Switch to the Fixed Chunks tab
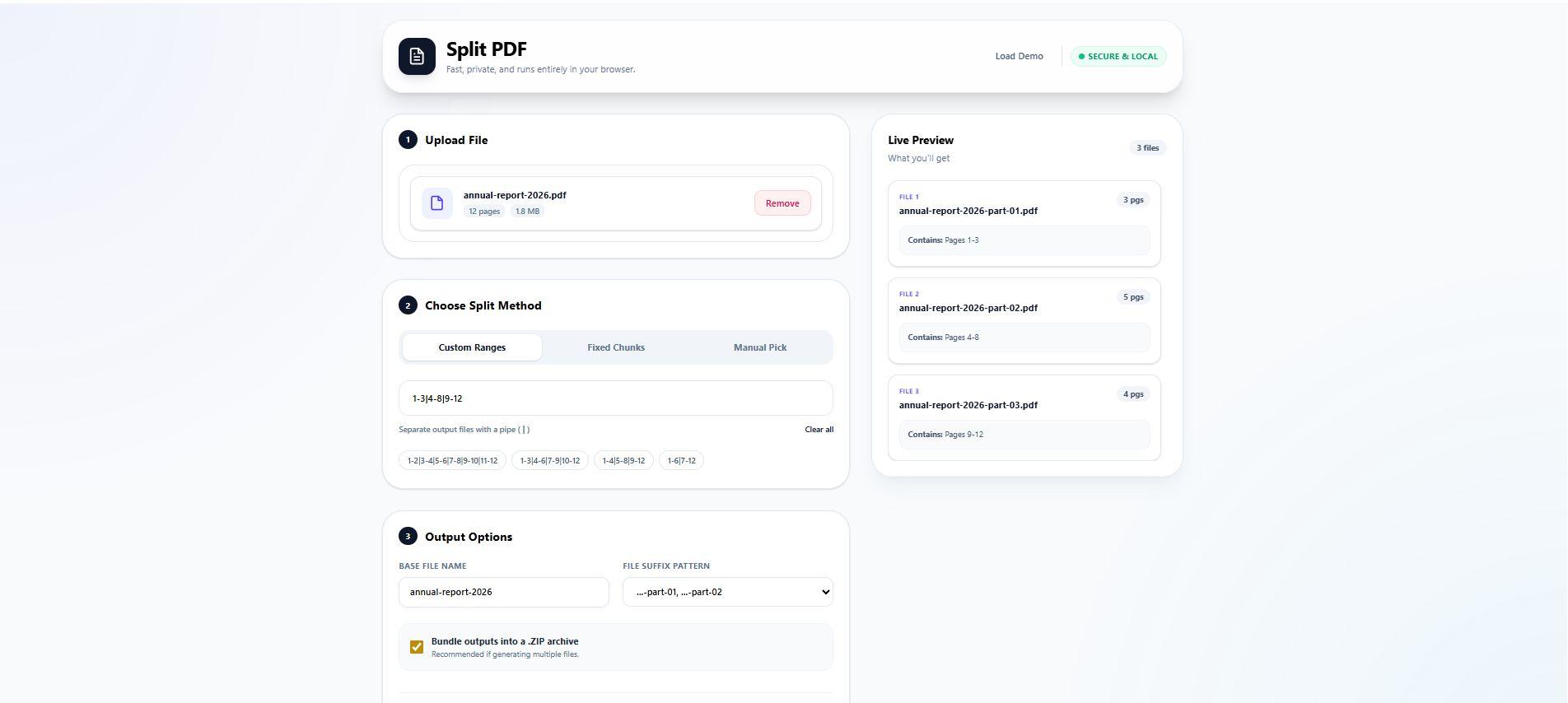This screenshot has height=703, width=1568. (x=615, y=347)
